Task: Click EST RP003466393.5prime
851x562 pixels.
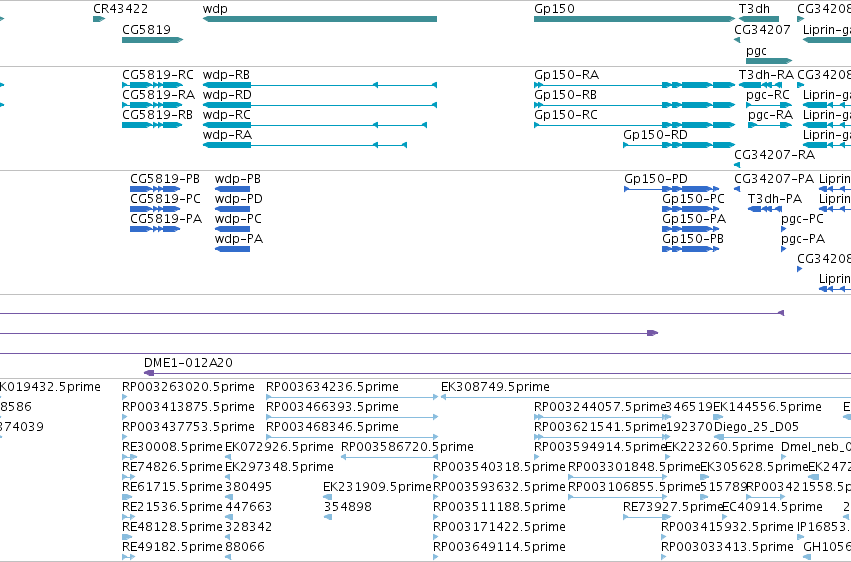Action: (332, 407)
